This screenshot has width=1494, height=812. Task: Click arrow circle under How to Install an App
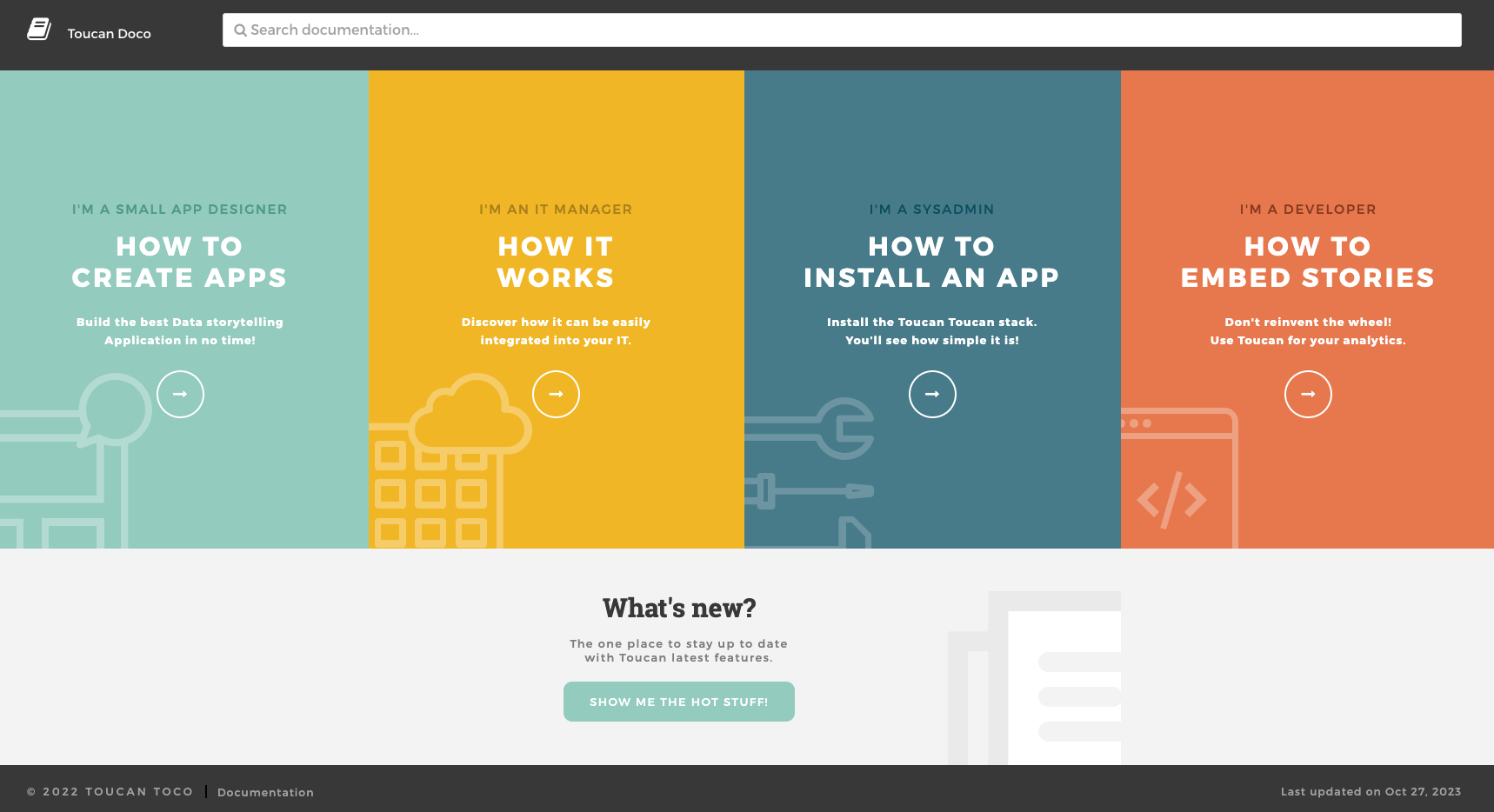coord(932,395)
